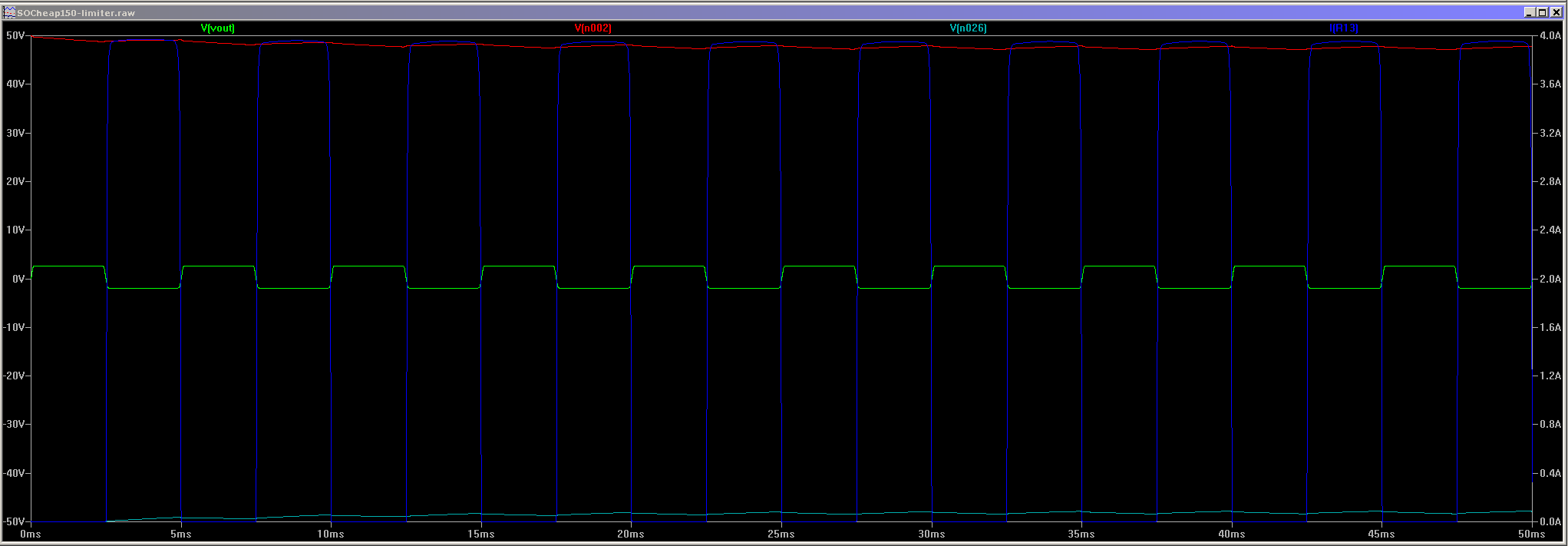Viewport: 1568px width, 546px height.
Task: Click the cyan V(n026) trace label
Action: click(x=969, y=28)
